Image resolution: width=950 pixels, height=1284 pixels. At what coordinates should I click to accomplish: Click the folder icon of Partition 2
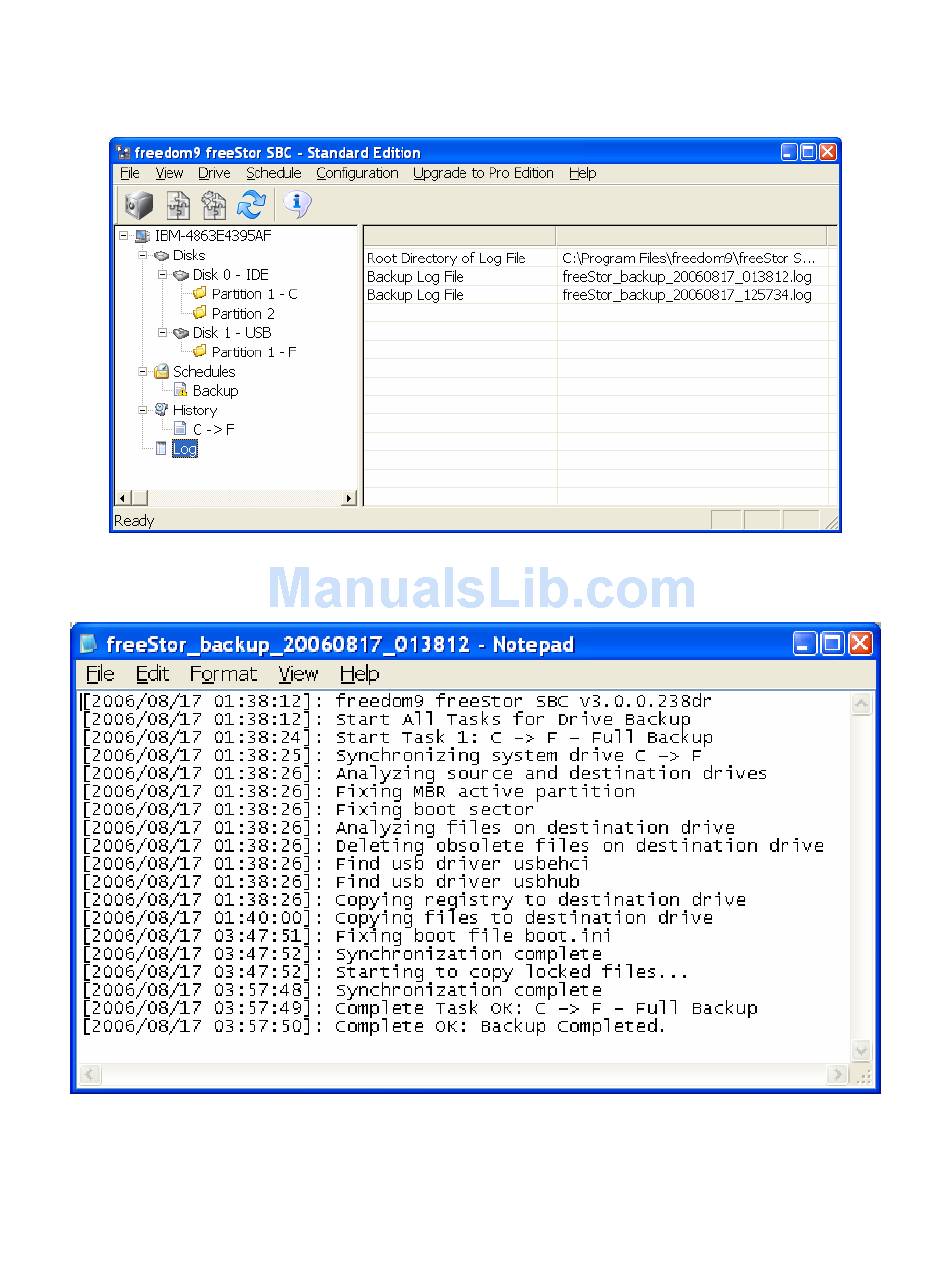(x=200, y=313)
